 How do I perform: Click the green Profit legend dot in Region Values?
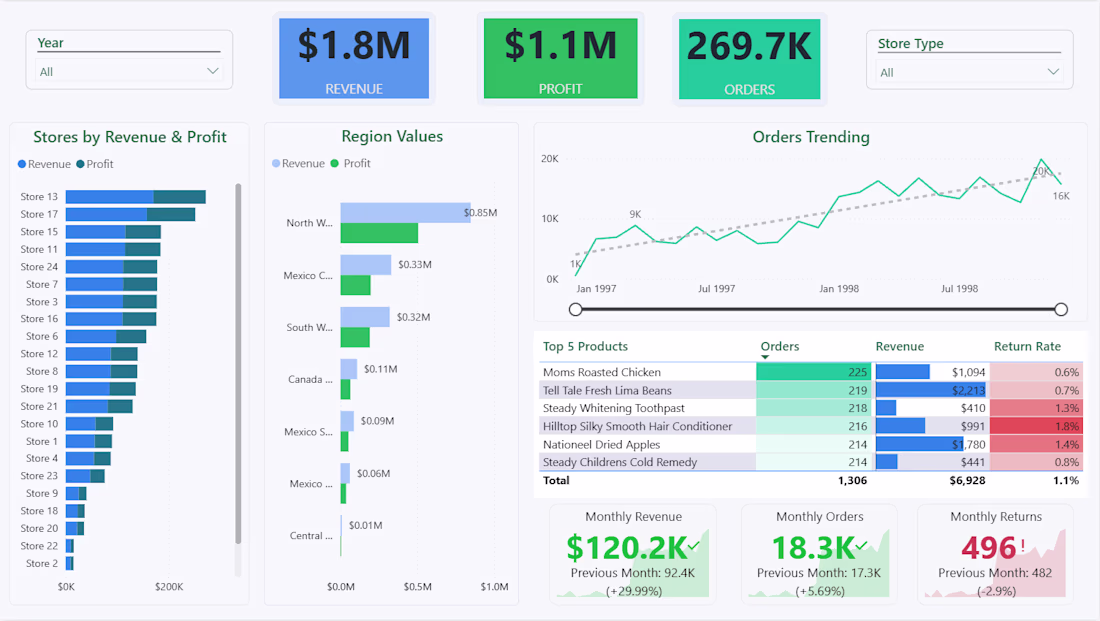(335, 163)
